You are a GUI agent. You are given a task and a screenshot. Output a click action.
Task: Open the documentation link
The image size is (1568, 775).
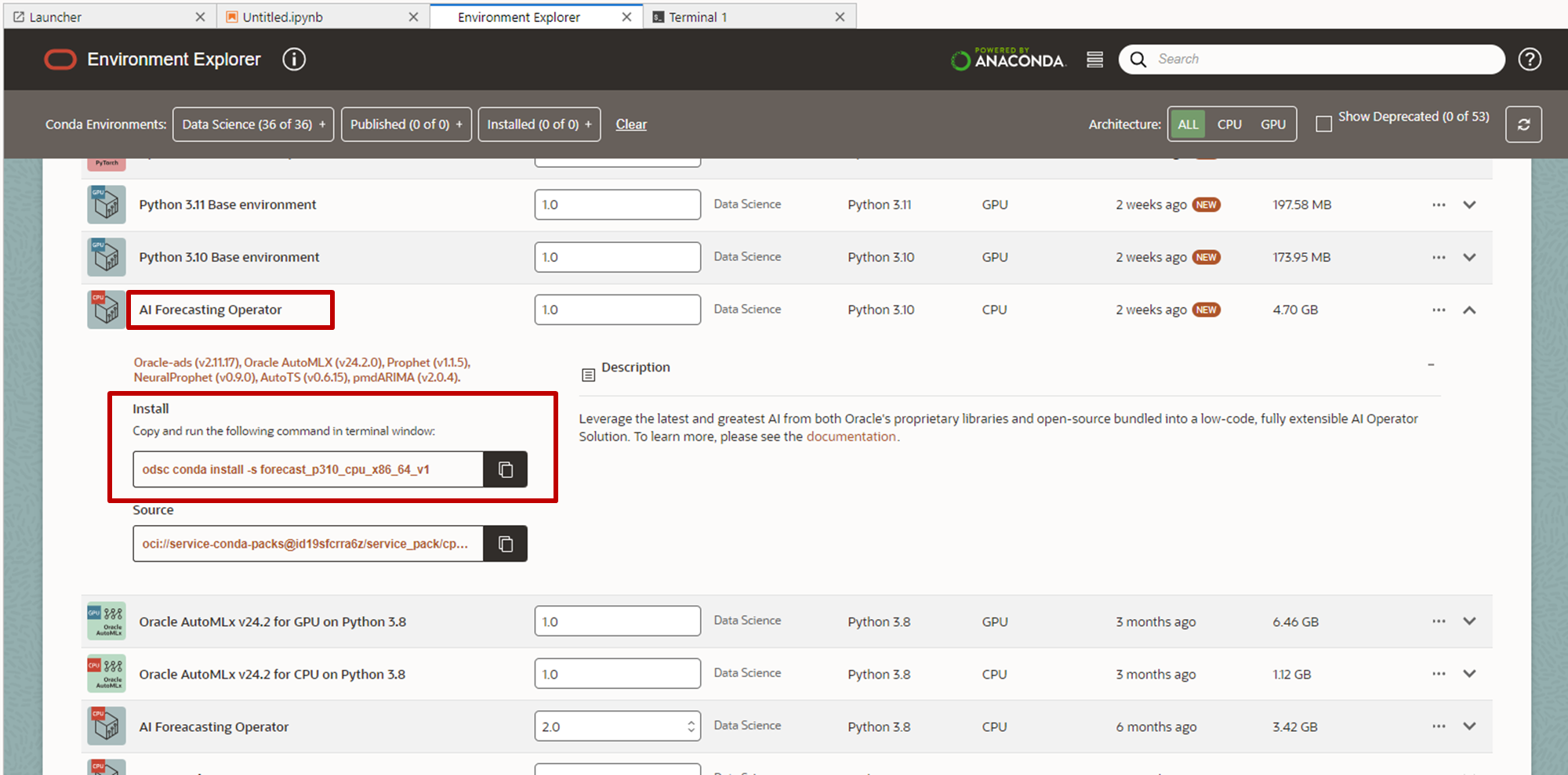(x=851, y=436)
